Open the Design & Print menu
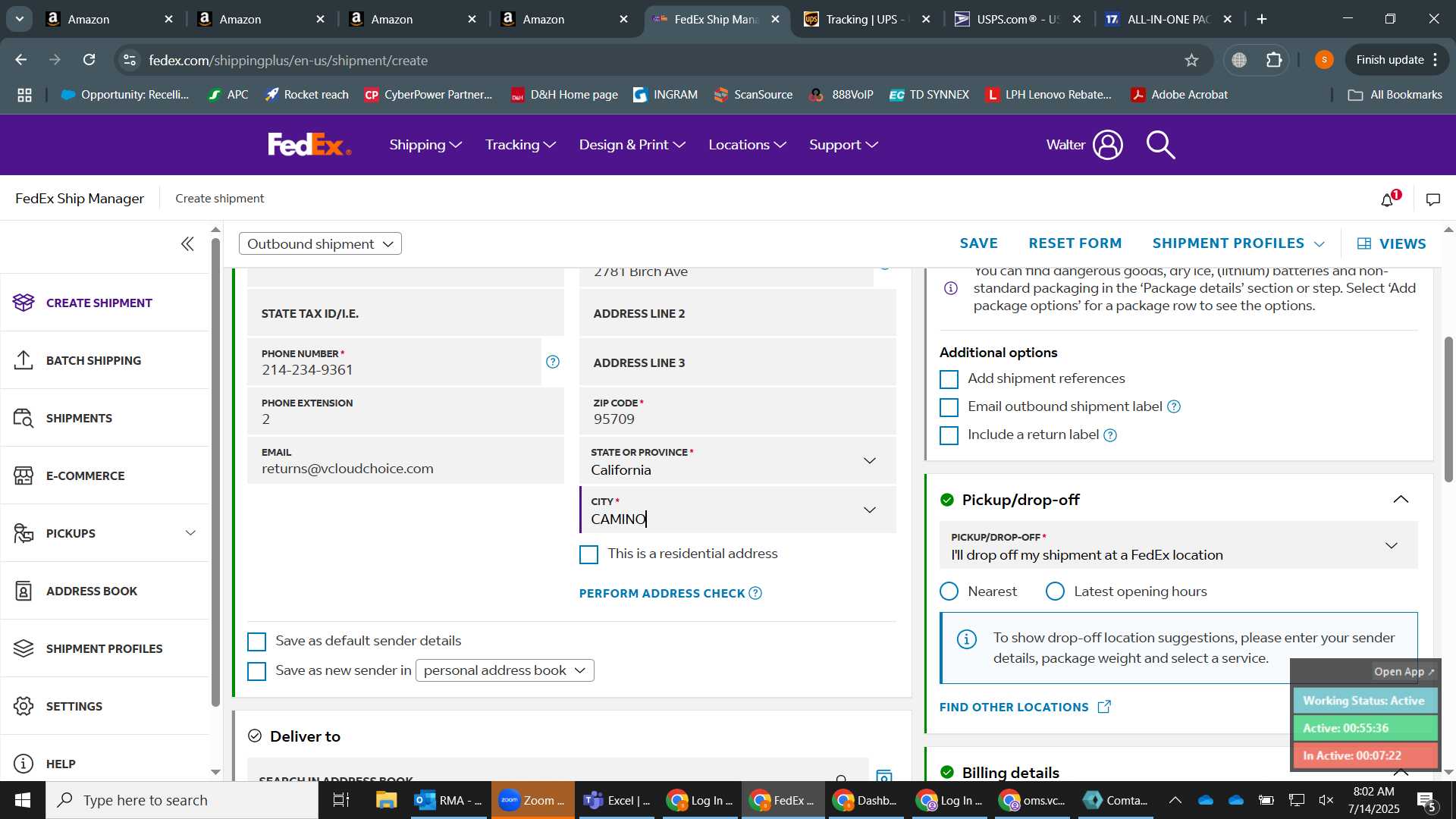 (x=632, y=144)
